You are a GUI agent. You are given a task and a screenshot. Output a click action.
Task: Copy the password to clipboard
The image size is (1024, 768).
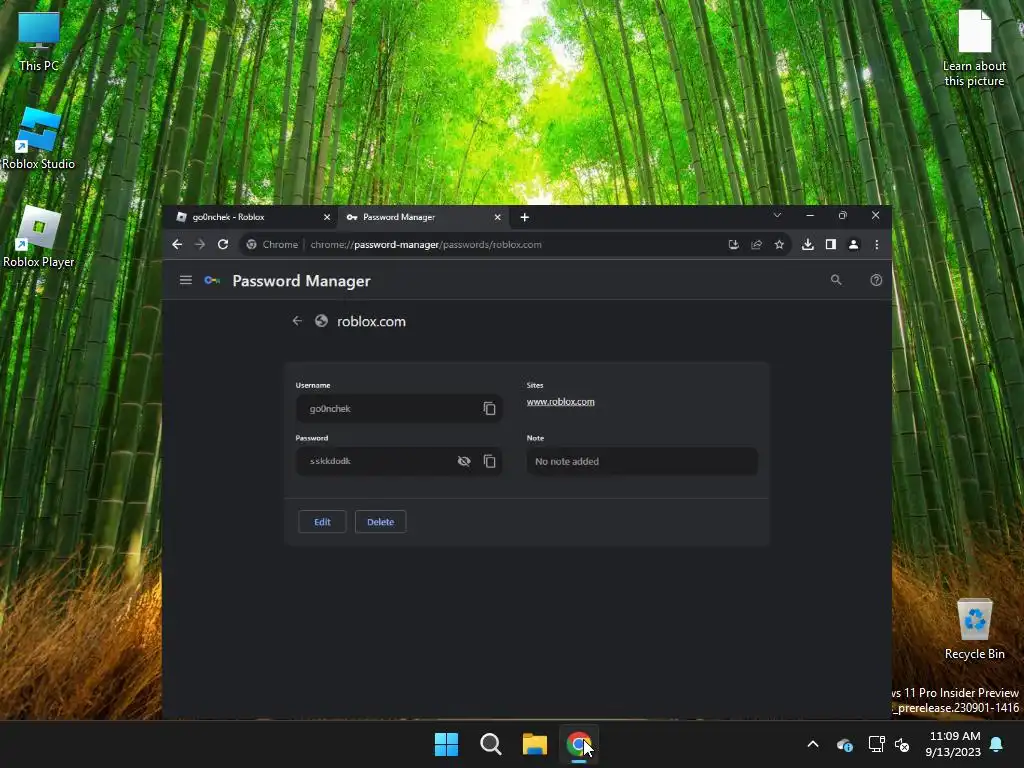(x=489, y=461)
